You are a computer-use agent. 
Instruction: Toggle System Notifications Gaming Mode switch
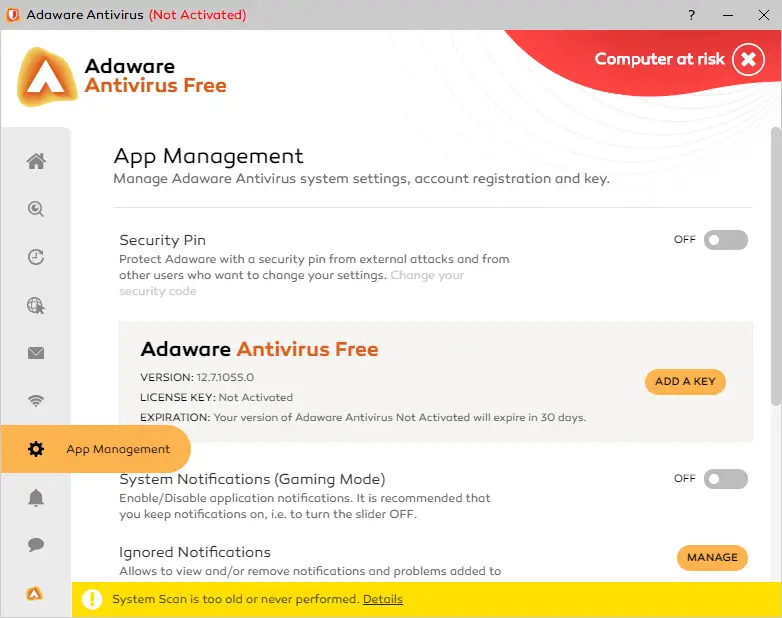pos(726,479)
